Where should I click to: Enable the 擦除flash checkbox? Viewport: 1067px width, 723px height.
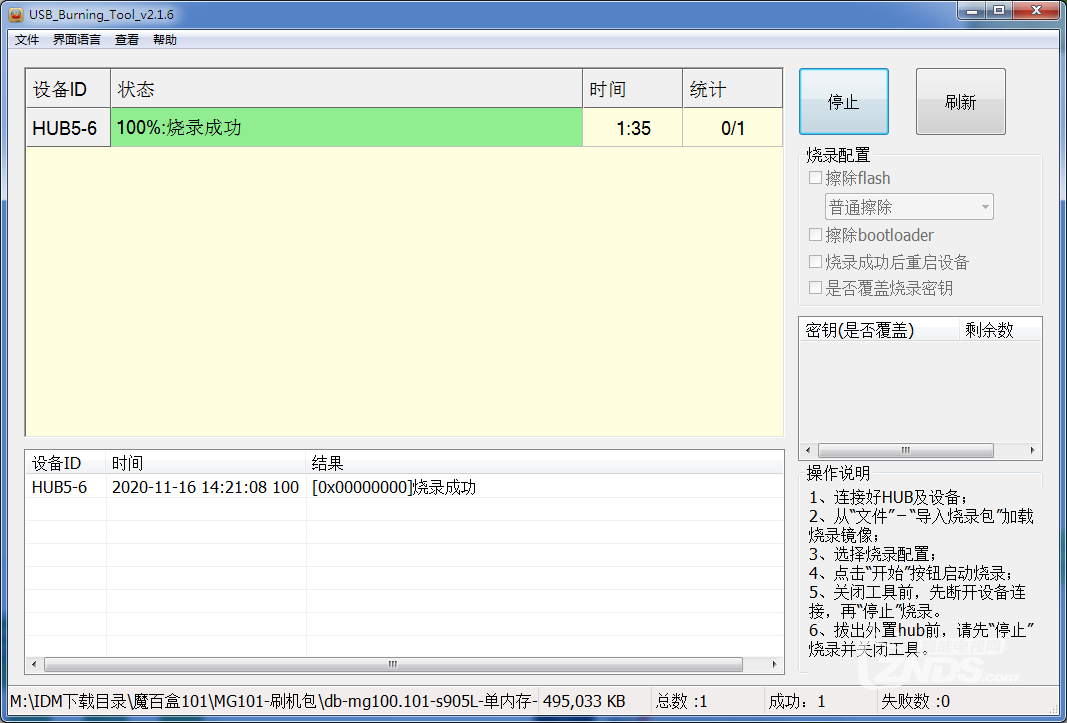(x=816, y=178)
